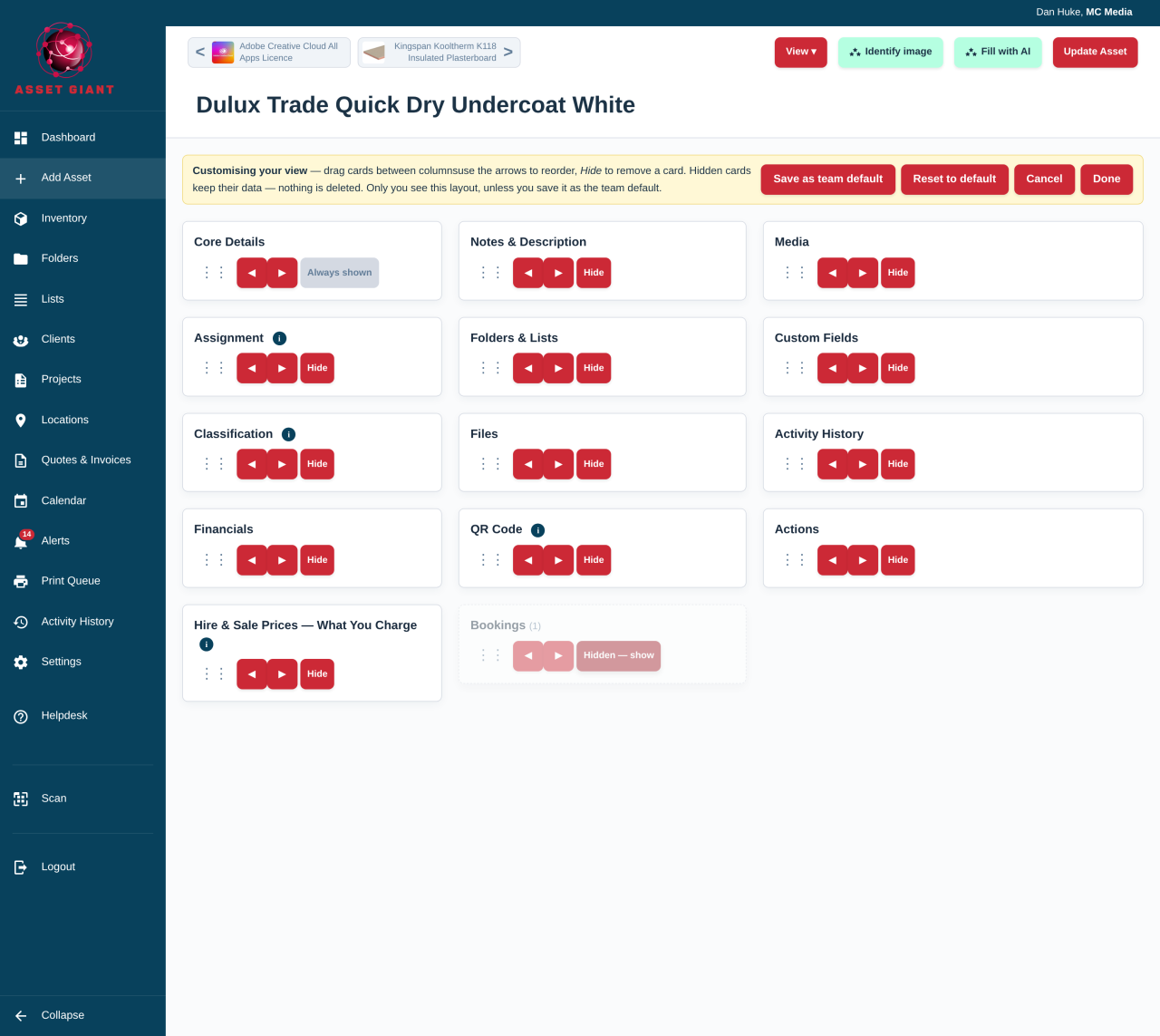Open Alerts bell with 14 badge
Screen dimensions: 1160x1036
(22, 541)
